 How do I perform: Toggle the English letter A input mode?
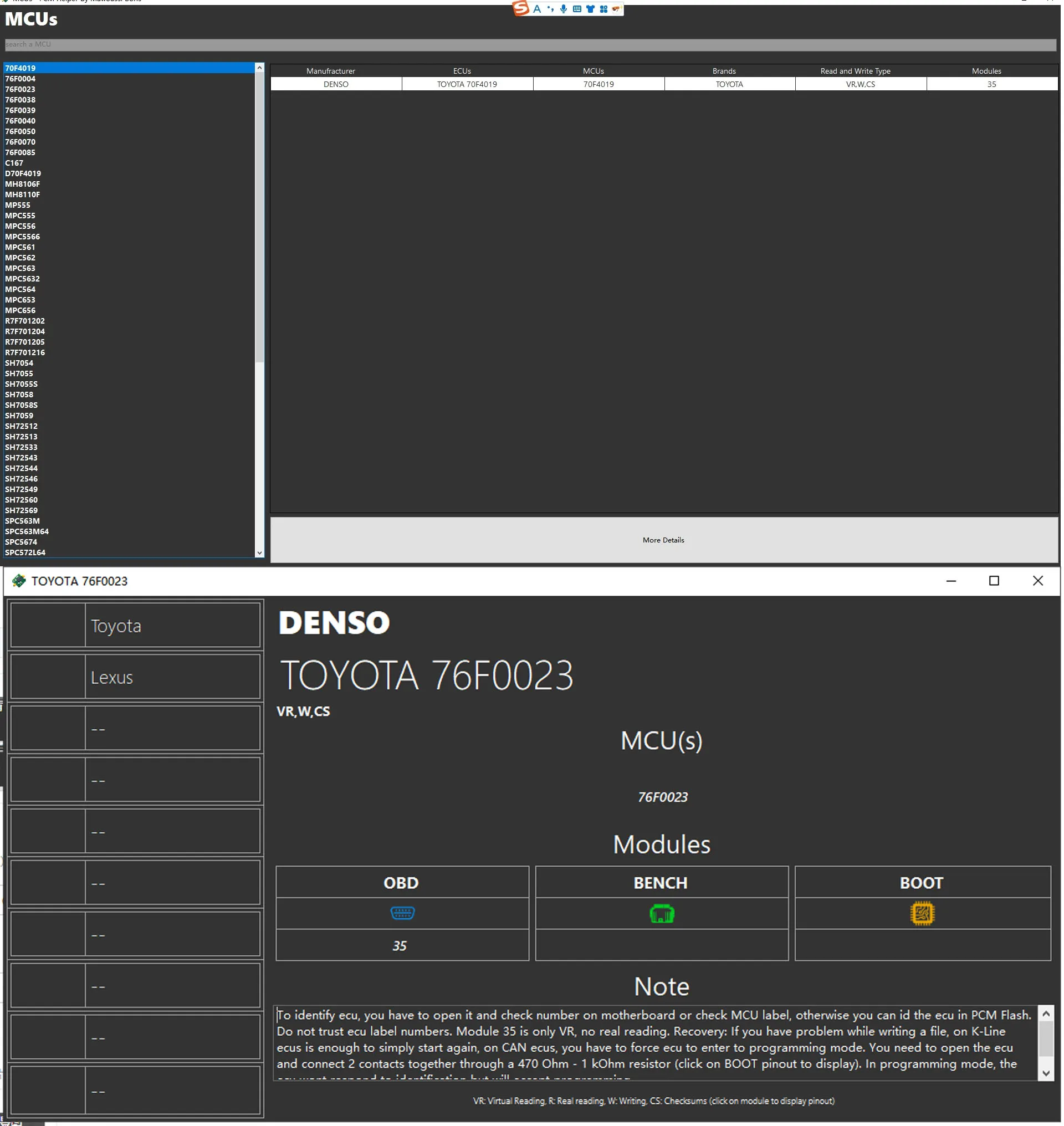(x=536, y=8)
